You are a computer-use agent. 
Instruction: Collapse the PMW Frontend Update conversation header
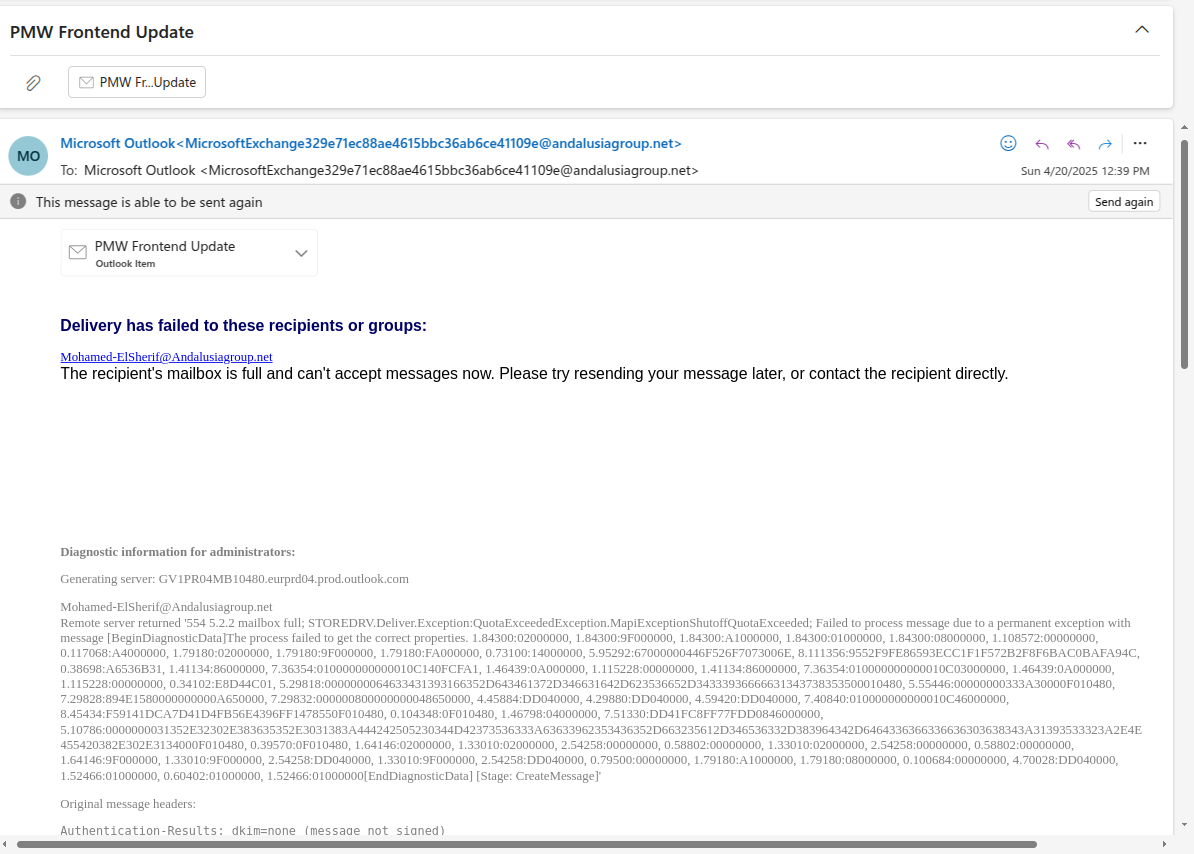tap(1142, 30)
